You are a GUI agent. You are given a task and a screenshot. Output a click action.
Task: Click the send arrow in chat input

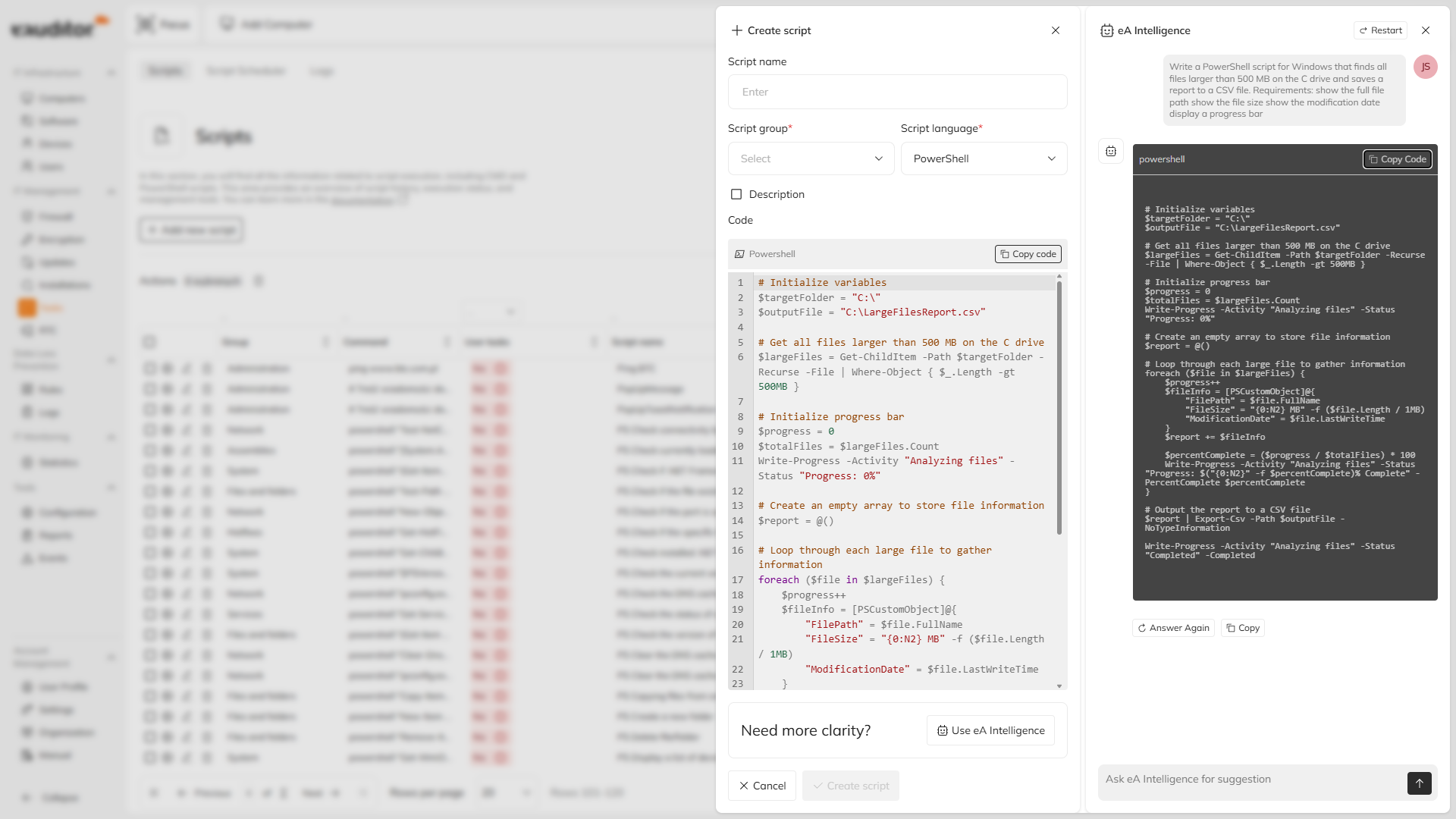coord(1419,783)
